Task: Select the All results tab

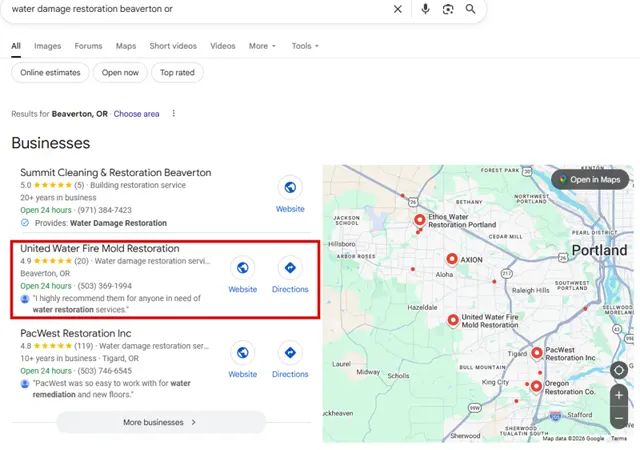Action: tap(16, 46)
